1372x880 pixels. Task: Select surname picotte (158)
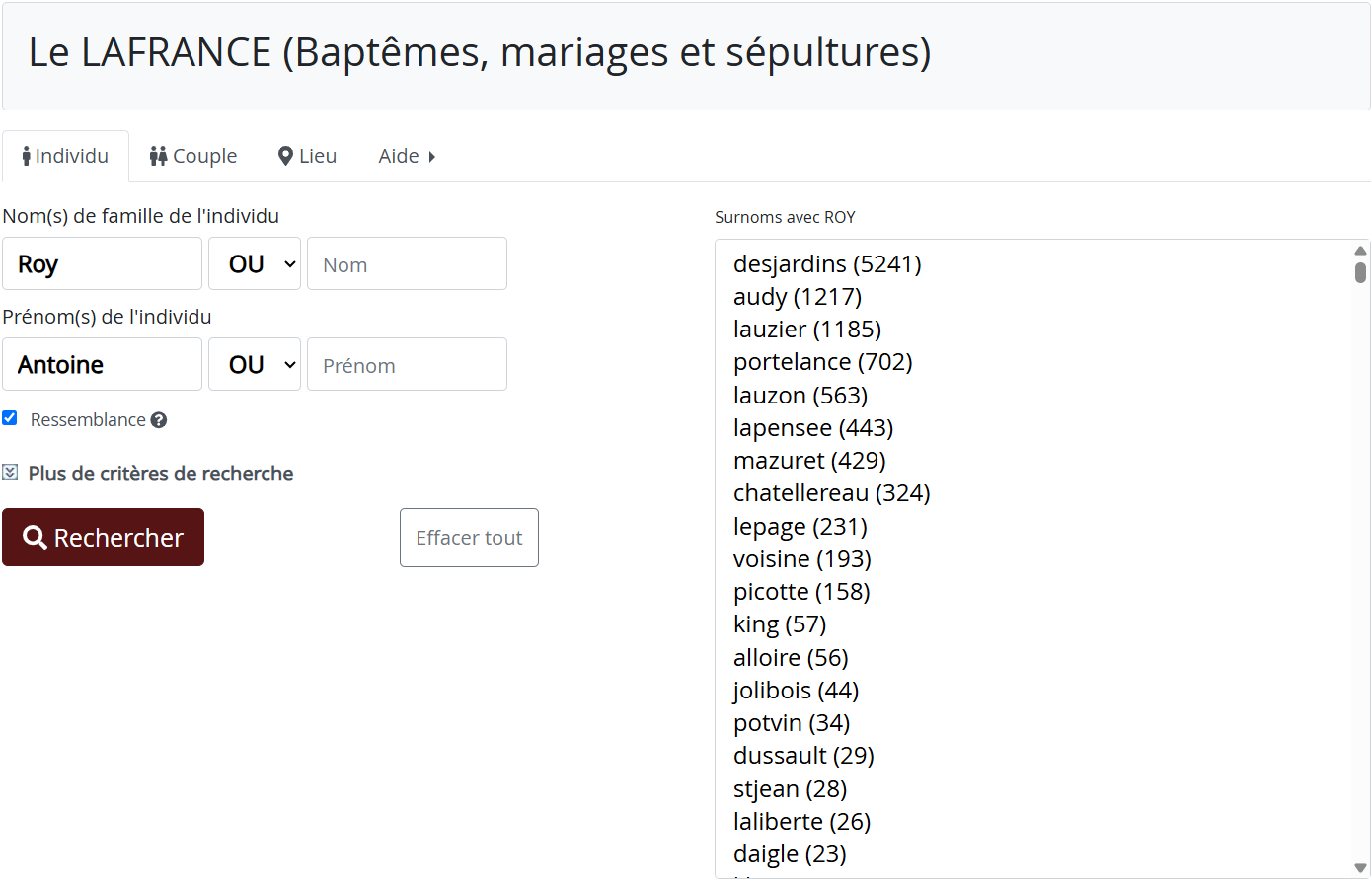[x=801, y=592]
